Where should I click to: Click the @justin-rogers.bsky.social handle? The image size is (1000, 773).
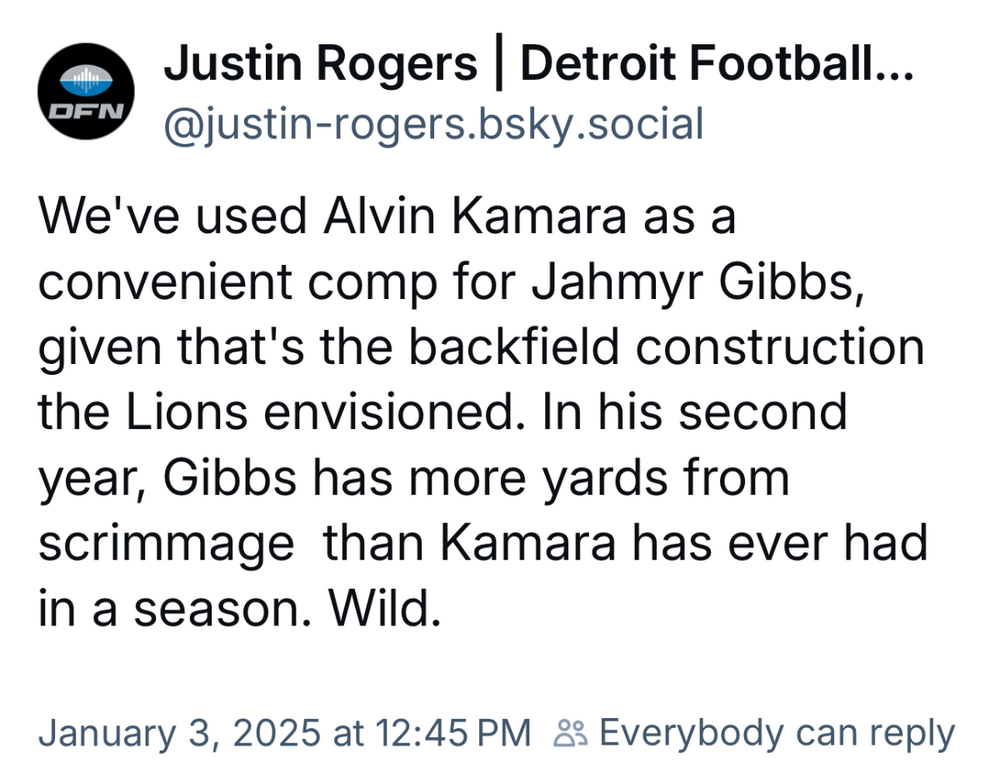pos(433,125)
